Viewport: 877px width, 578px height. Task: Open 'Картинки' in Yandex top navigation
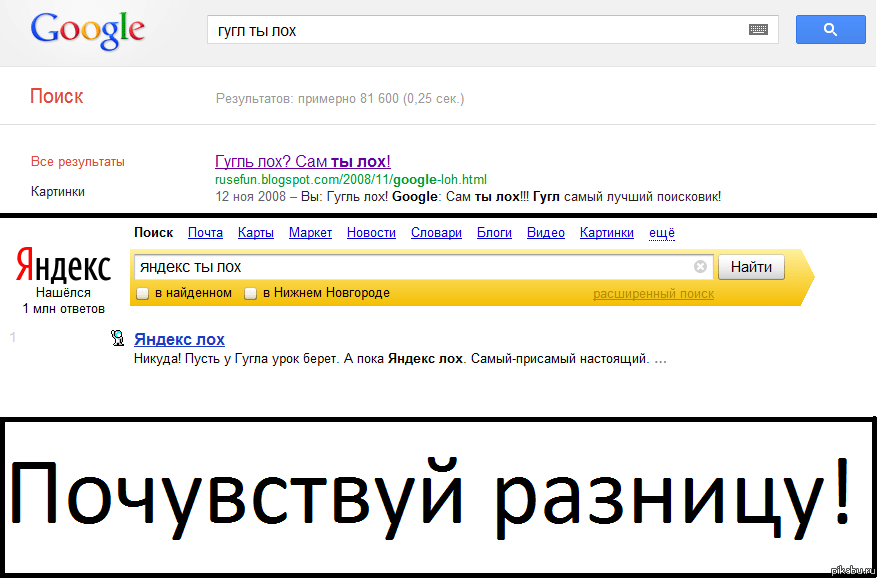point(607,233)
